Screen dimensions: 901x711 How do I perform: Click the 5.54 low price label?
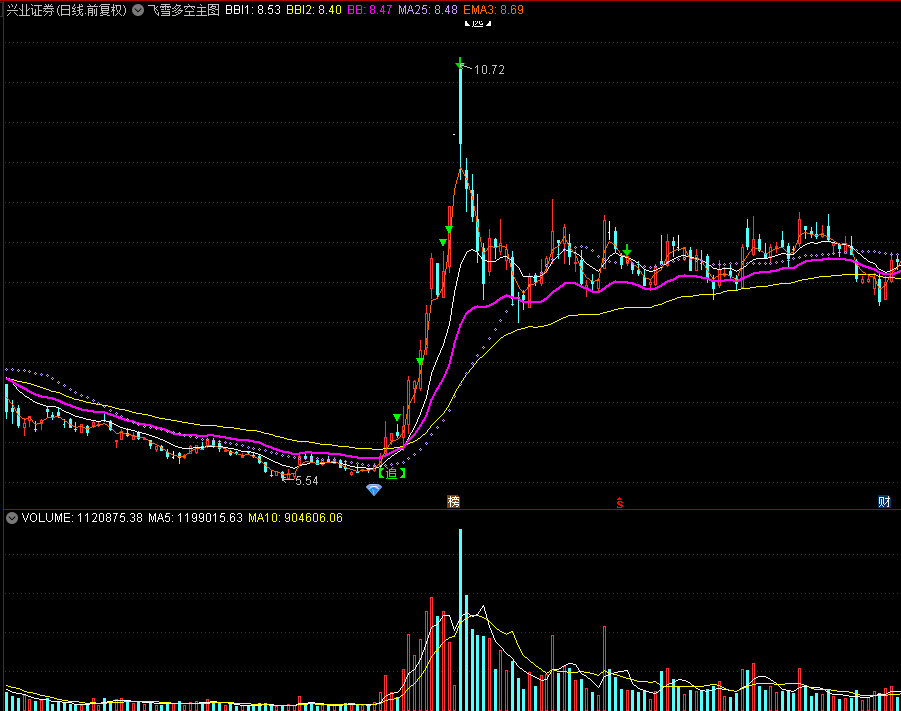click(x=306, y=481)
